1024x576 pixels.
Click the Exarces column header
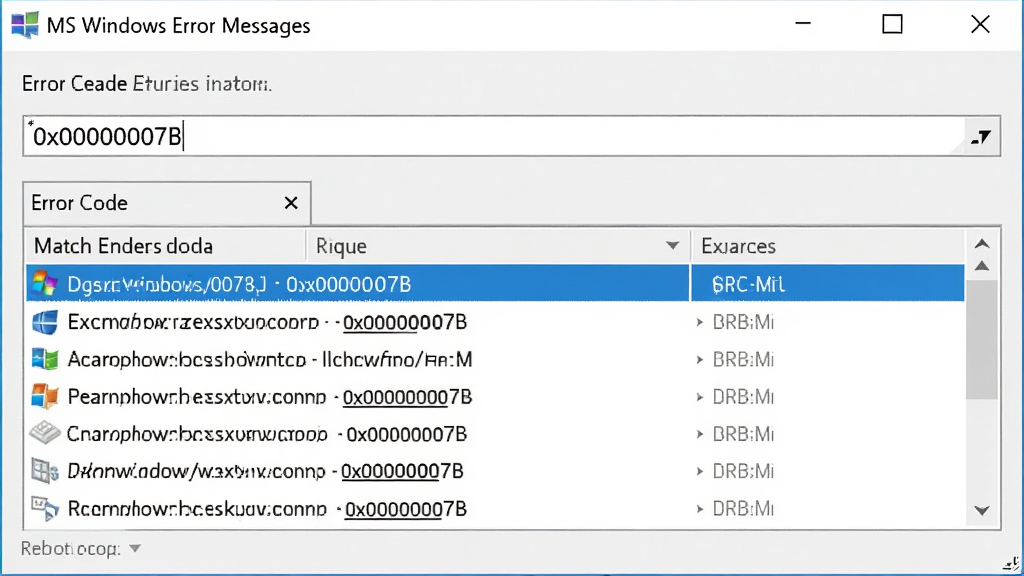(x=827, y=246)
